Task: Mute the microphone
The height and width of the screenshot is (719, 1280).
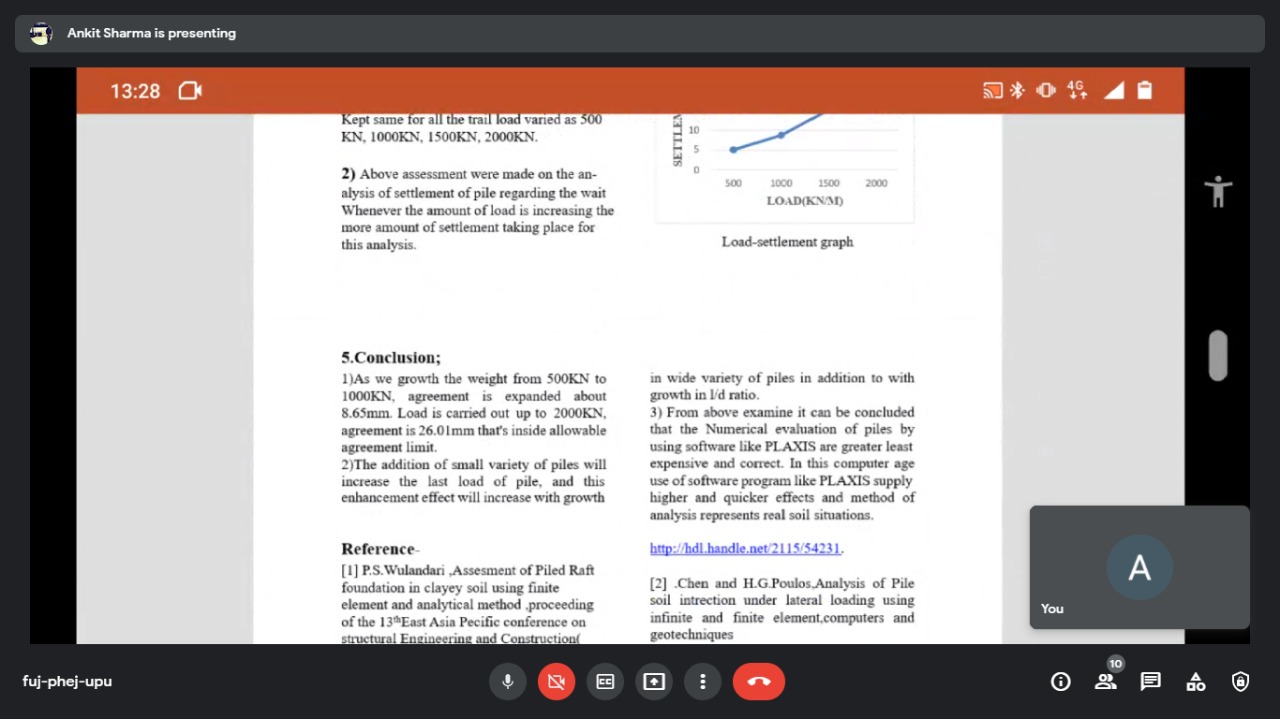Action: [508, 682]
